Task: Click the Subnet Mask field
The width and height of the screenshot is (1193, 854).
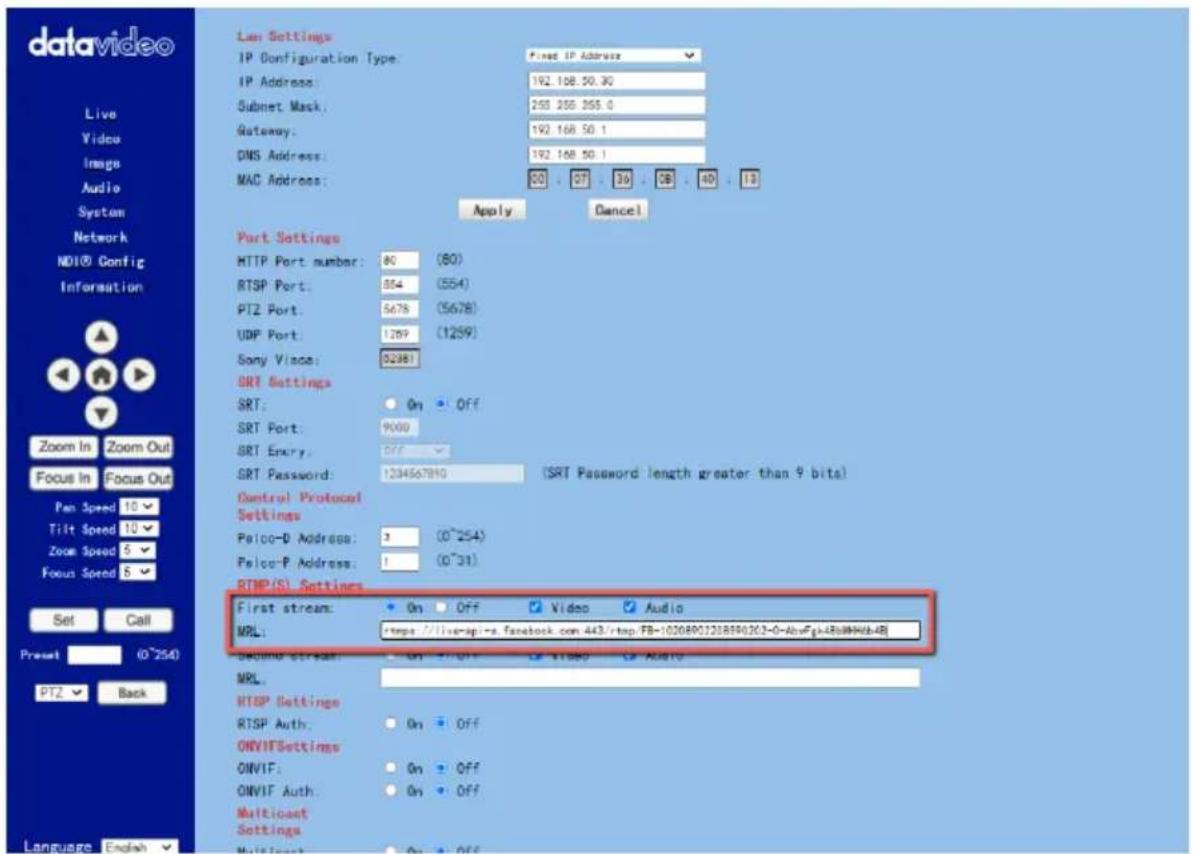Action: coord(616,105)
